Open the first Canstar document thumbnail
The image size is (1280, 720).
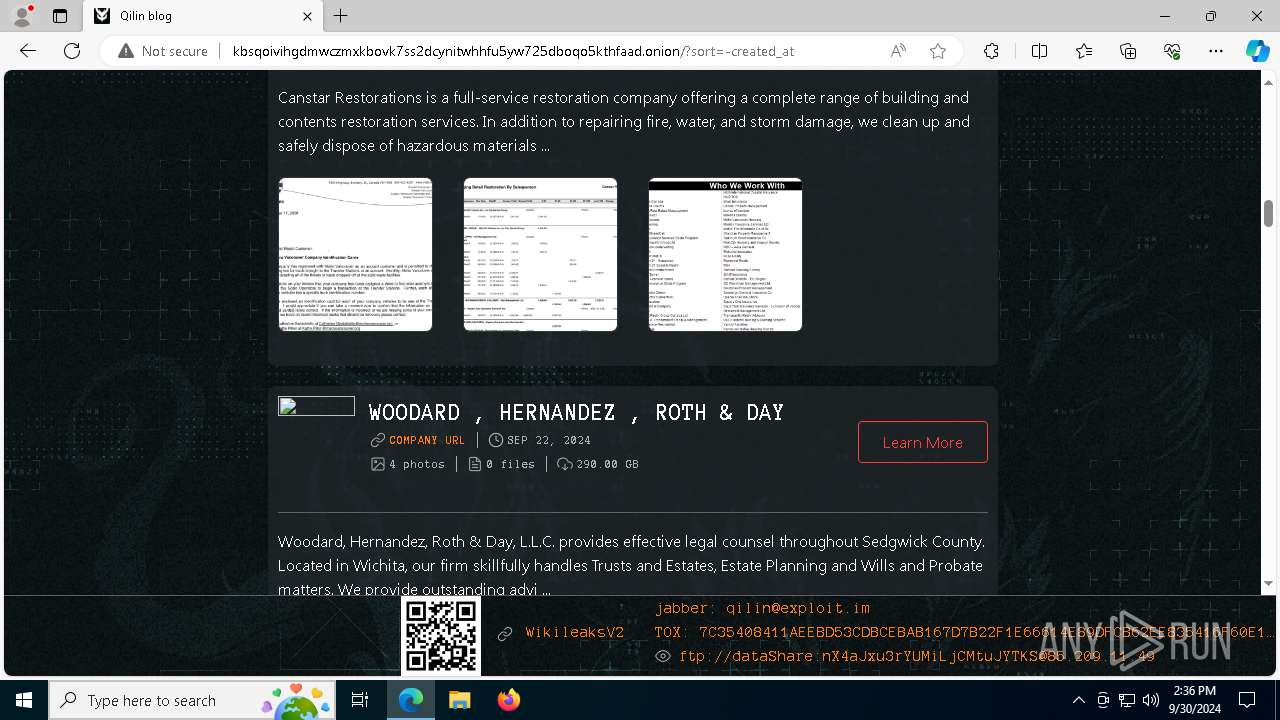point(355,254)
